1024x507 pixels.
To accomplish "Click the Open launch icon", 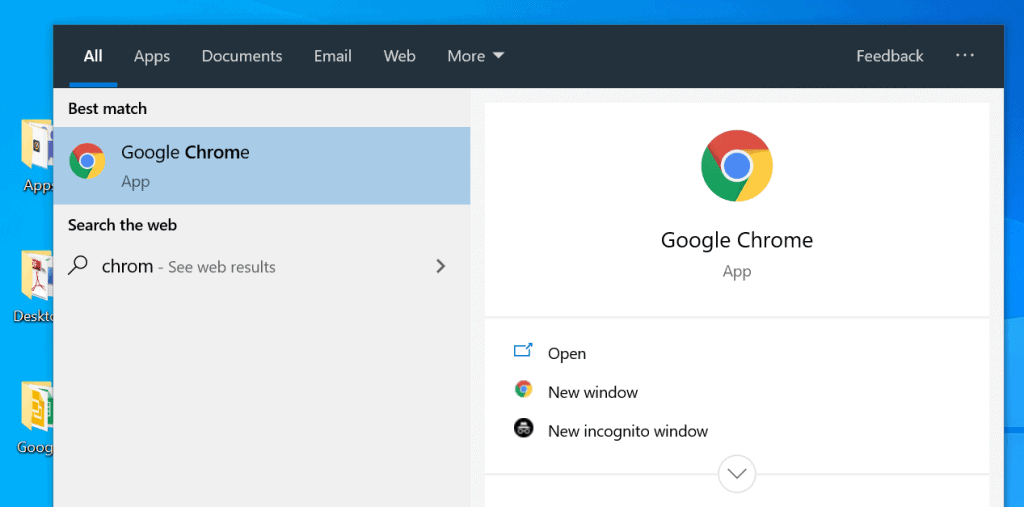I will [523, 350].
